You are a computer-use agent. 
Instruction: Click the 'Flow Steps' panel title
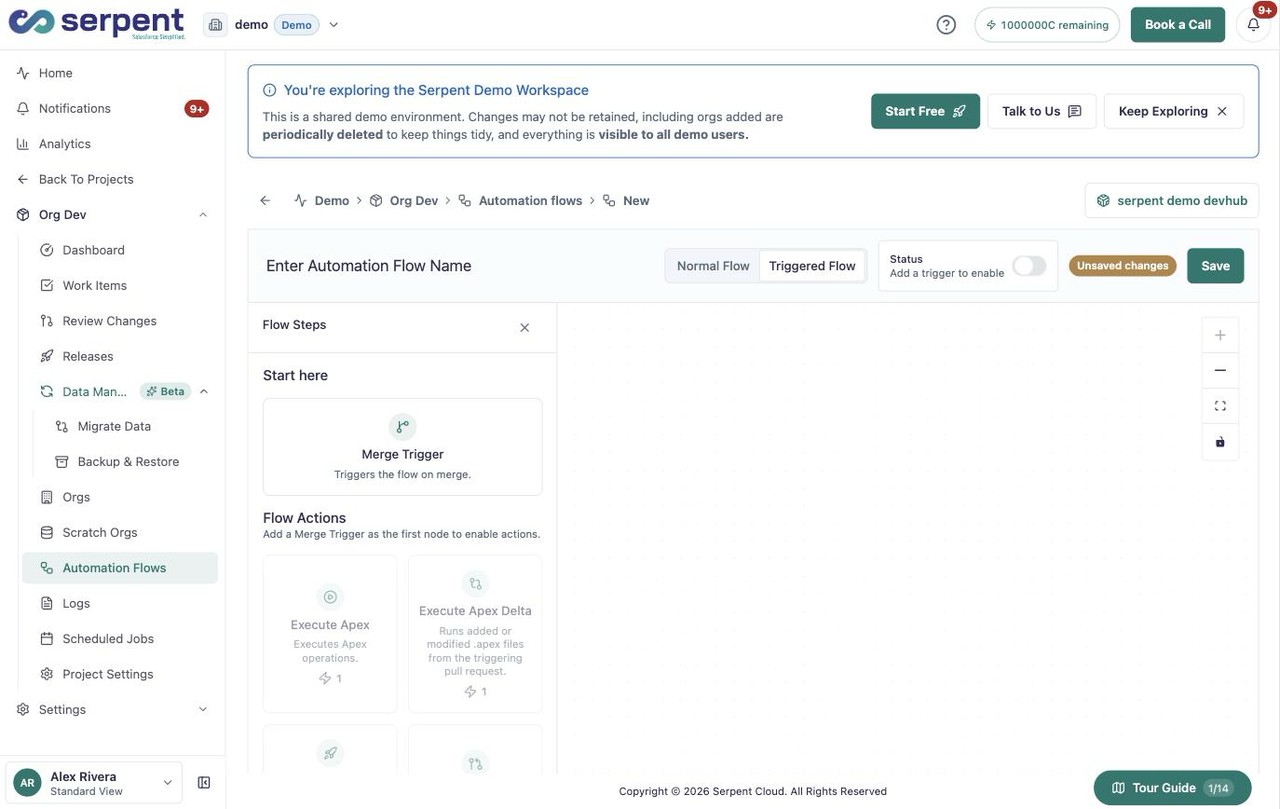(x=294, y=325)
